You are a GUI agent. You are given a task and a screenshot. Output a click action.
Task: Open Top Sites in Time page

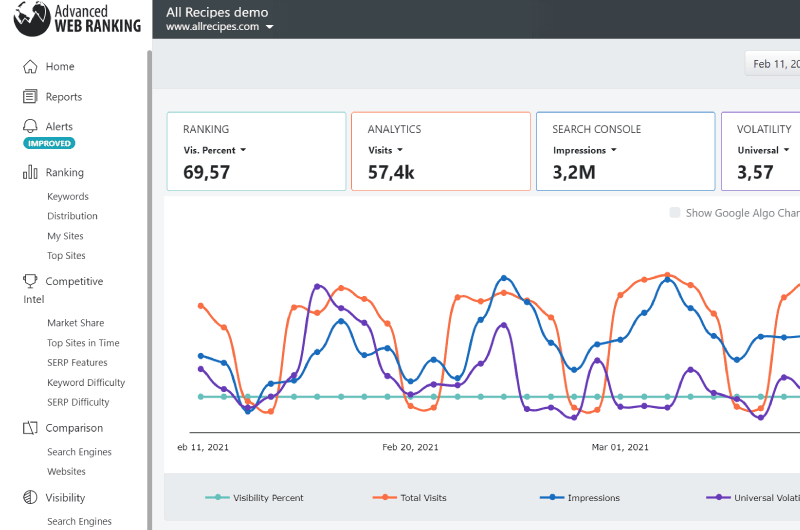point(83,343)
